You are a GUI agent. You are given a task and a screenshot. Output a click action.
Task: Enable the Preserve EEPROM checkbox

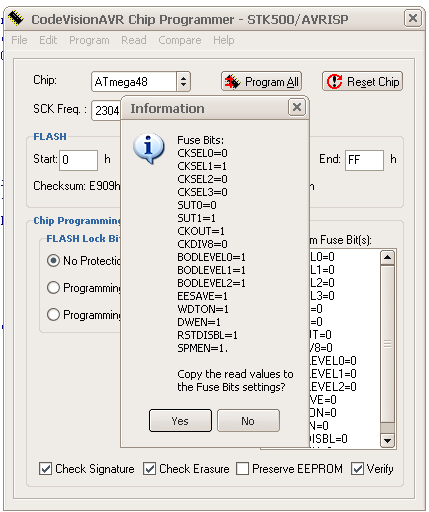pyautogui.click(x=242, y=469)
